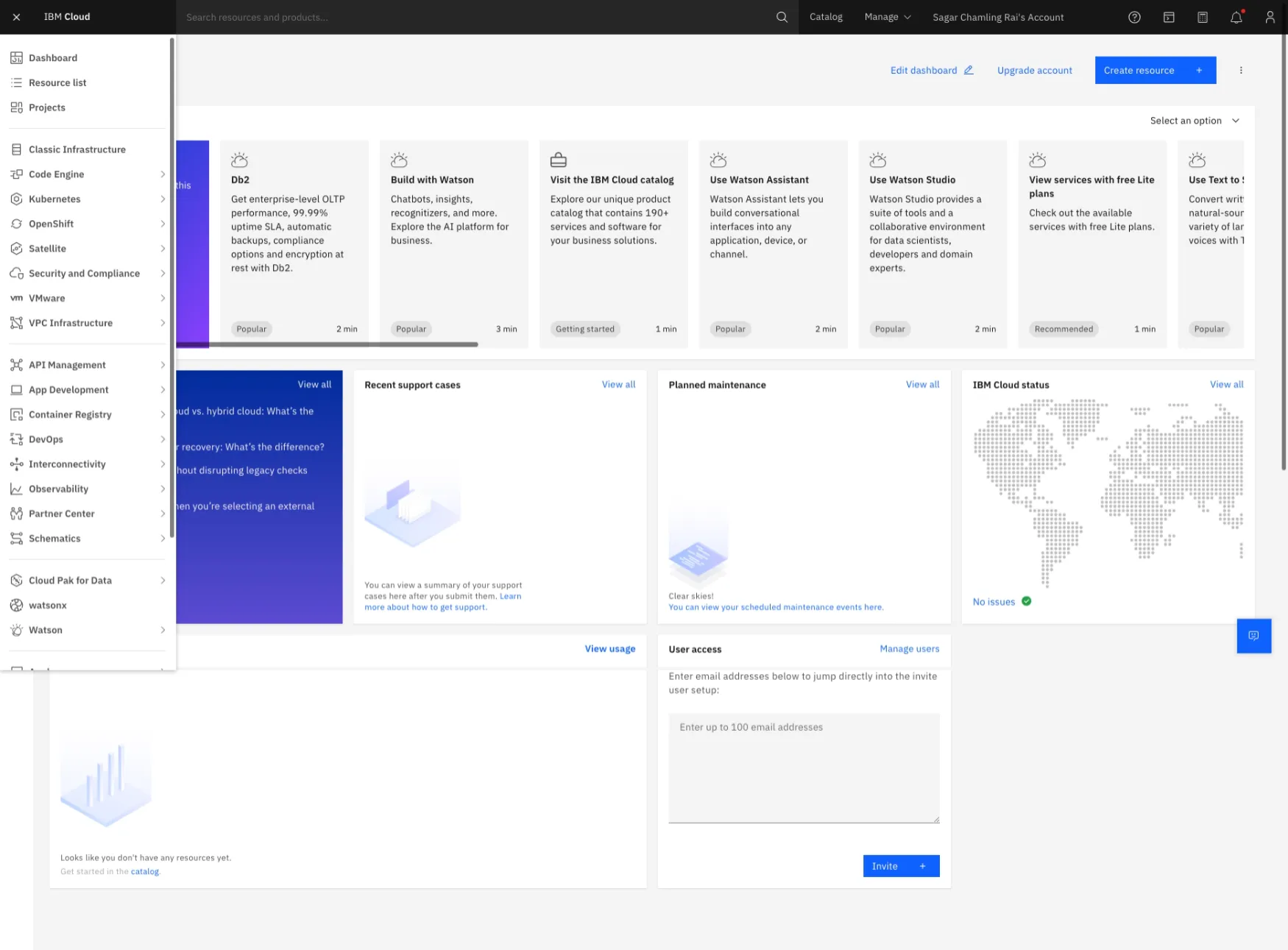This screenshot has width=1288, height=950.
Task: Expand the OpenShift submenu chevron
Action: coord(163,224)
